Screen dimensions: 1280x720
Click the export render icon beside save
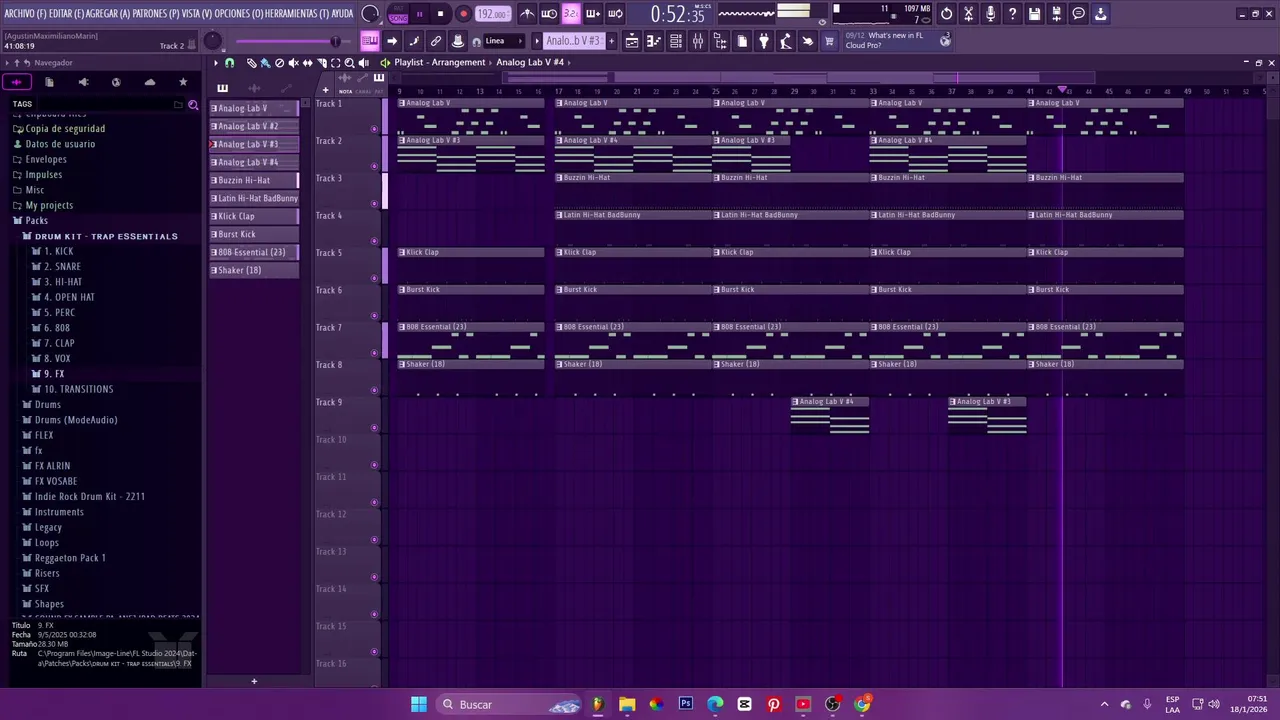[x=1056, y=14]
